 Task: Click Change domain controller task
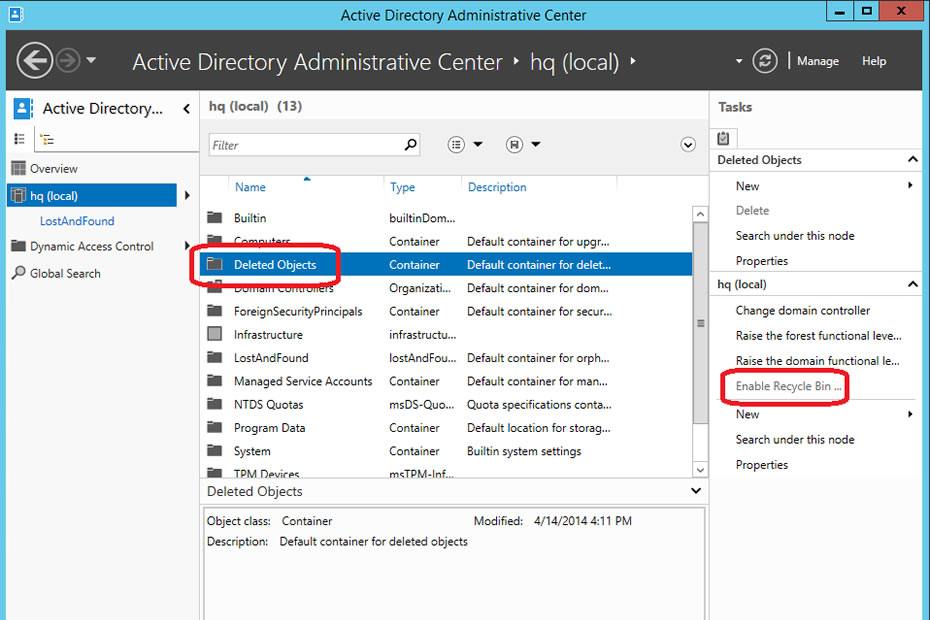click(x=802, y=310)
